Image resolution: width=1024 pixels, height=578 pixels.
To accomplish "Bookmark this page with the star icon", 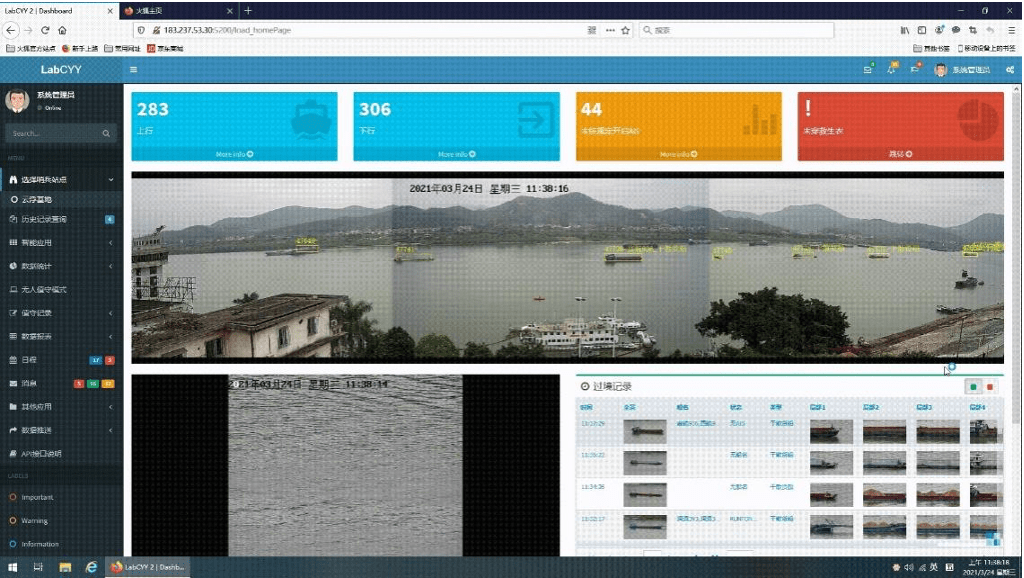I will (x=626, y=30).
